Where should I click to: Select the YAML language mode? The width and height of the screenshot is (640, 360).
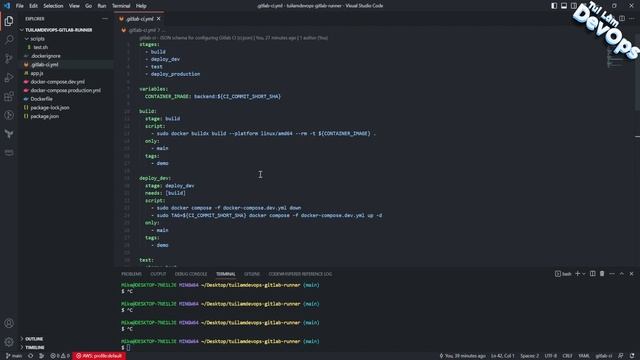point(584,356)
